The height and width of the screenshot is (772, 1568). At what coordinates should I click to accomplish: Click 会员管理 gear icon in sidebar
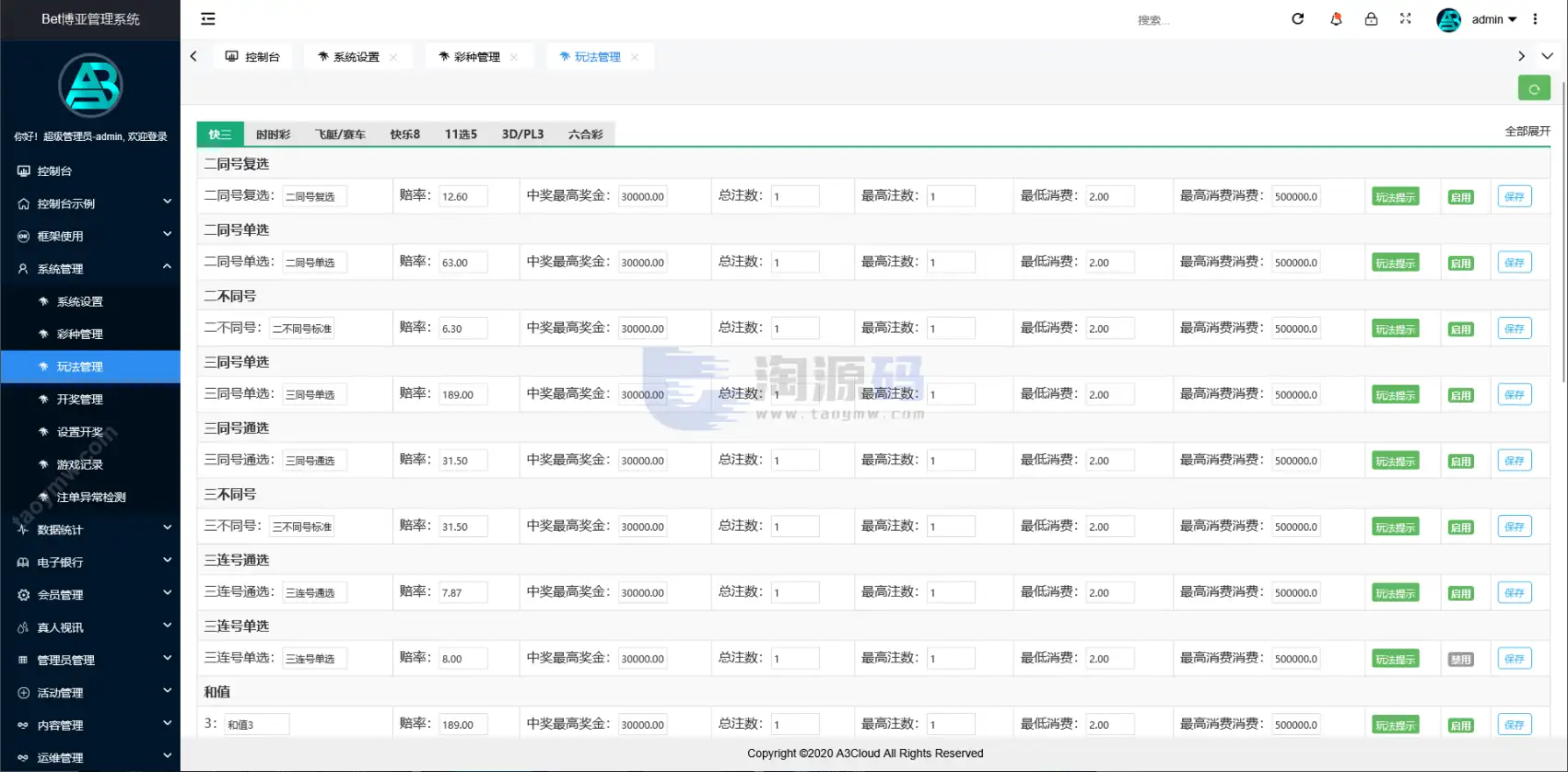(24, 595)
